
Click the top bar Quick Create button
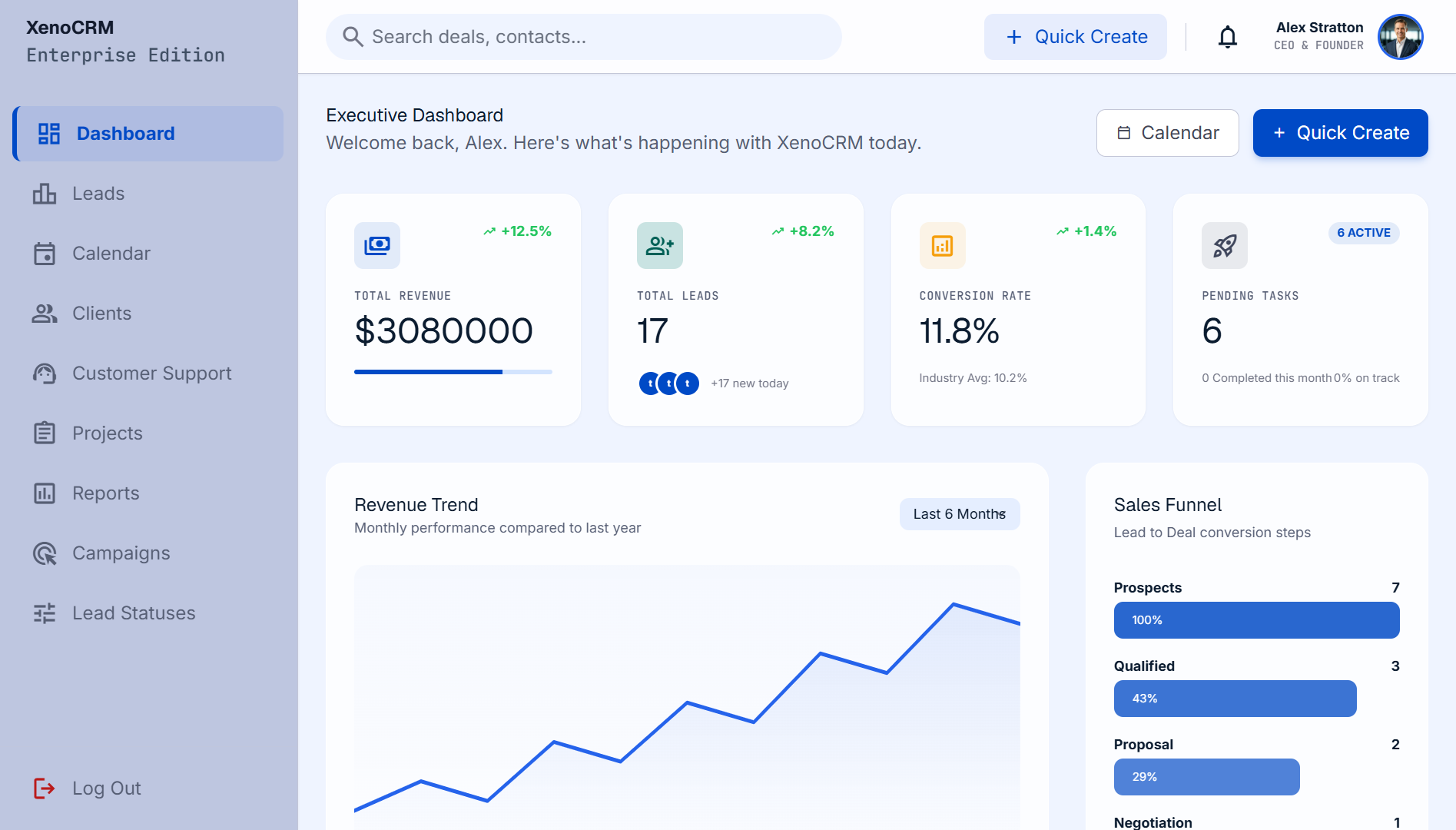(1075, 37)
